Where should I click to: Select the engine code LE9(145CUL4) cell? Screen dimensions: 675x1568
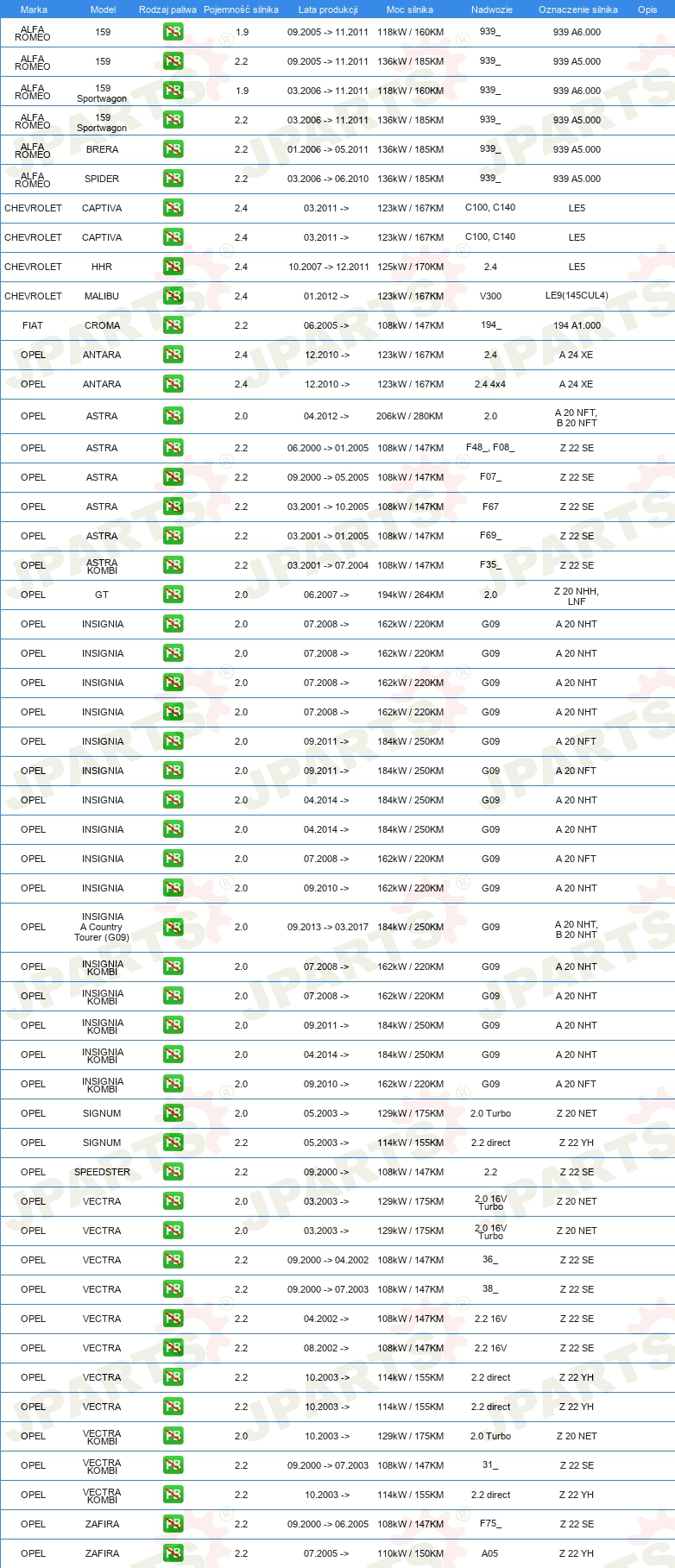coord(577,295)
